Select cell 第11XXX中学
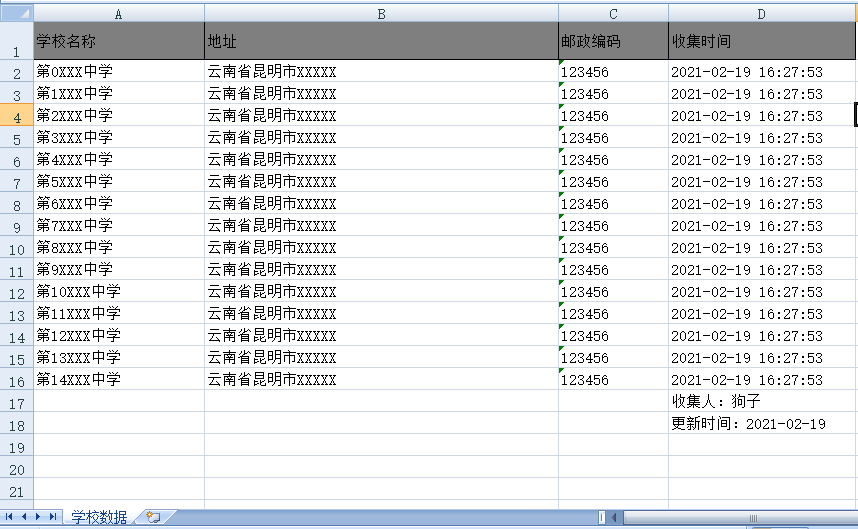This screenshot has height=529, width=858. 119,313
